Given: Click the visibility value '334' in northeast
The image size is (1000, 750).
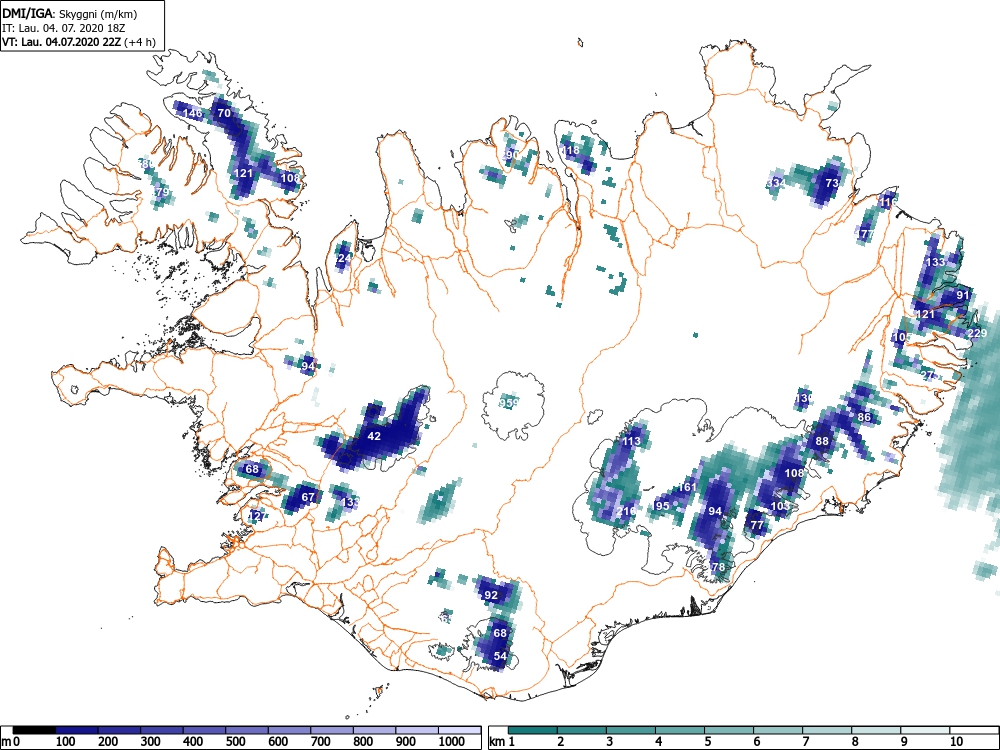Looking at the screenshot, I should pyautogui.click(x=776, y=183).
